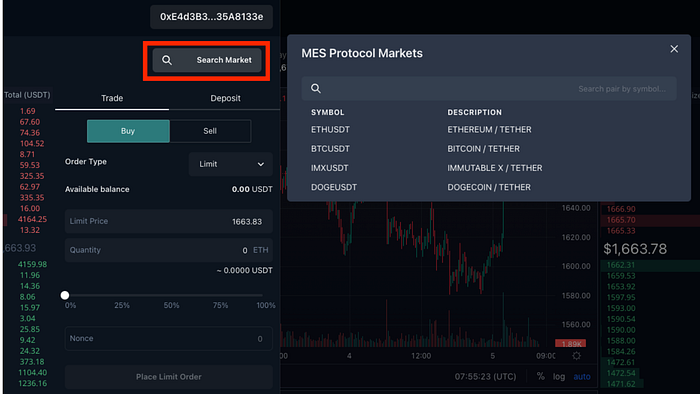
Task: Click the Quantity input field
Action: (169, 250)
